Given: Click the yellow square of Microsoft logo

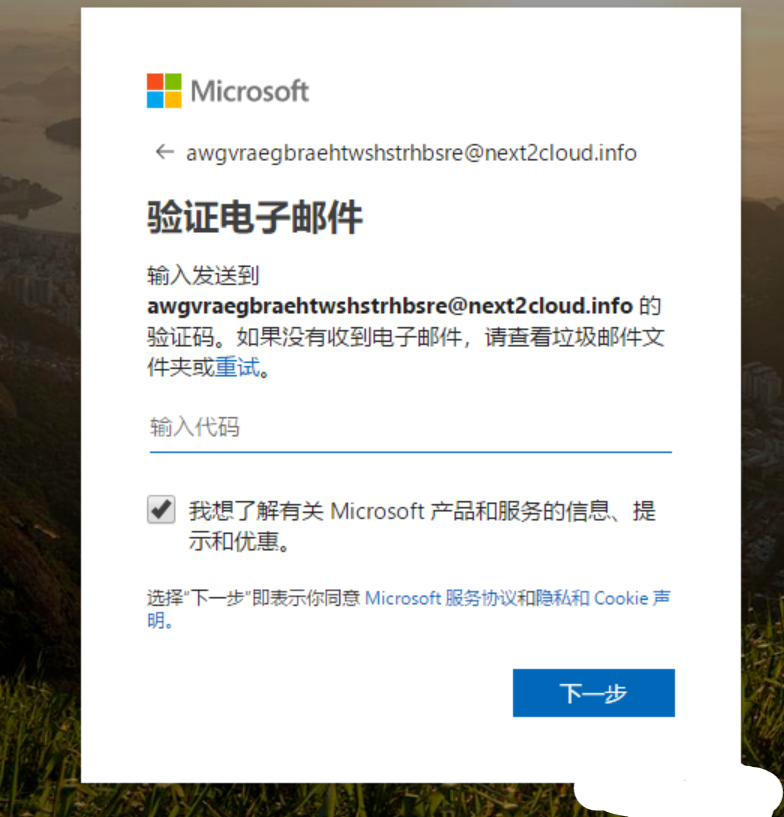Looking at the screenshot, I should (173, 100).
